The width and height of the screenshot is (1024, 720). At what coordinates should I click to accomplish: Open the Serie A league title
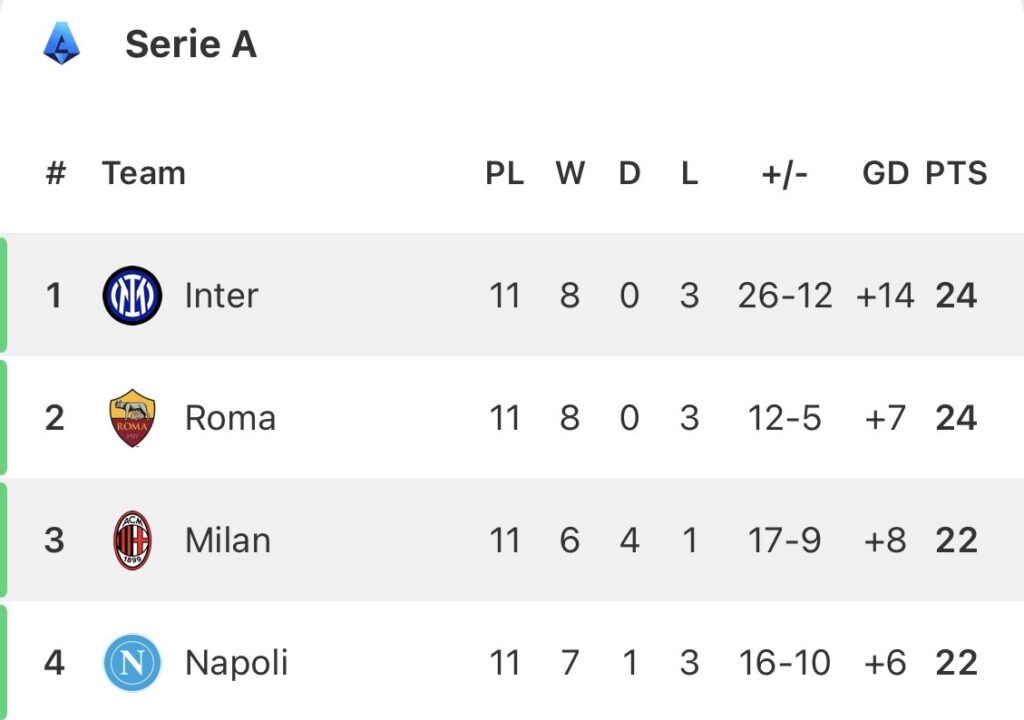point(191,45)
